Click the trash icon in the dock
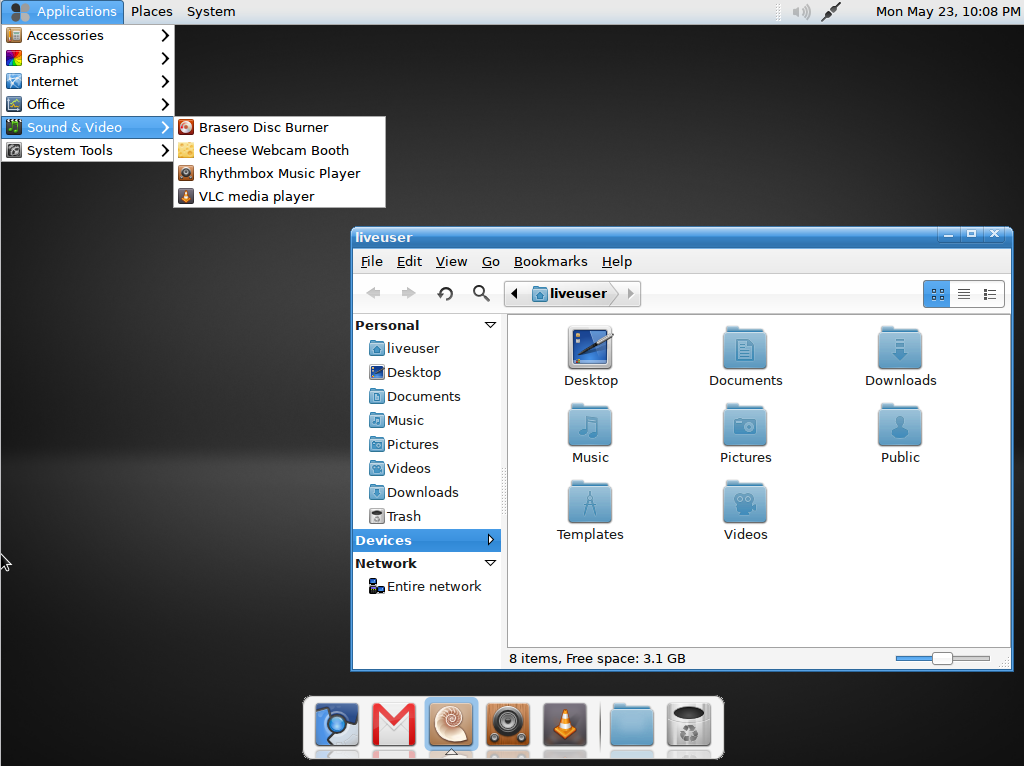Image resolution: width=1024 pixels, height=766 pixels. (x=688, y=725)
